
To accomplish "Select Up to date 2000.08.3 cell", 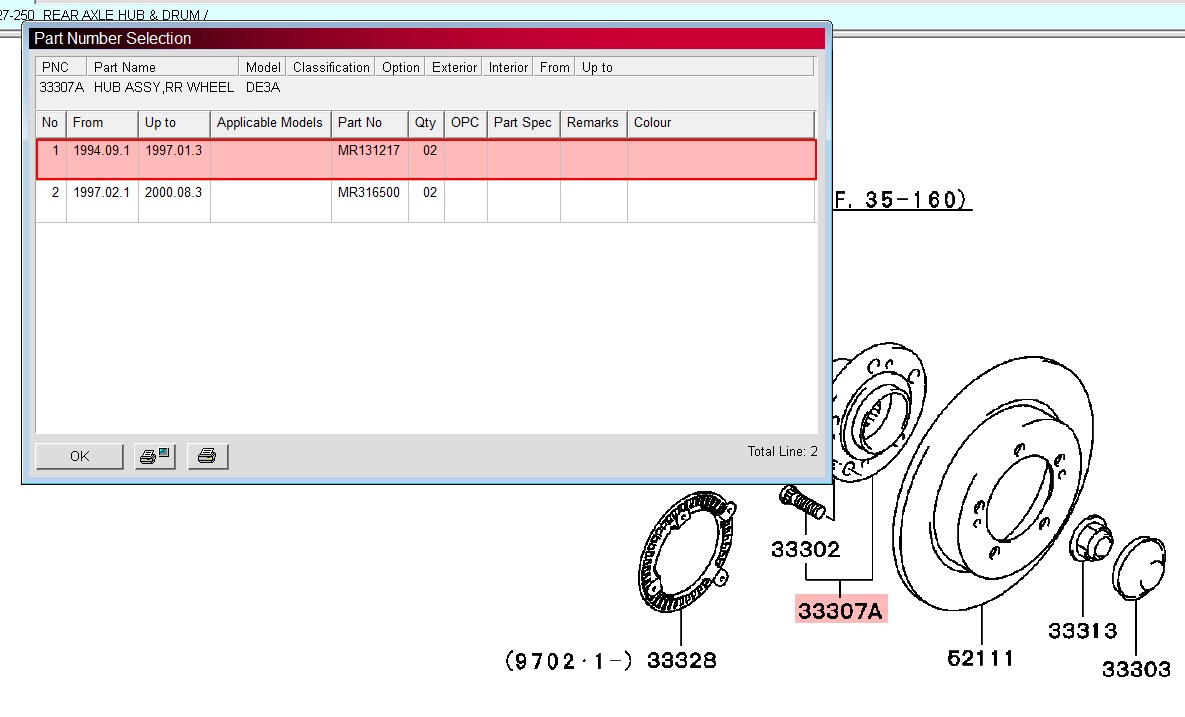I will (x=174, y=200).
